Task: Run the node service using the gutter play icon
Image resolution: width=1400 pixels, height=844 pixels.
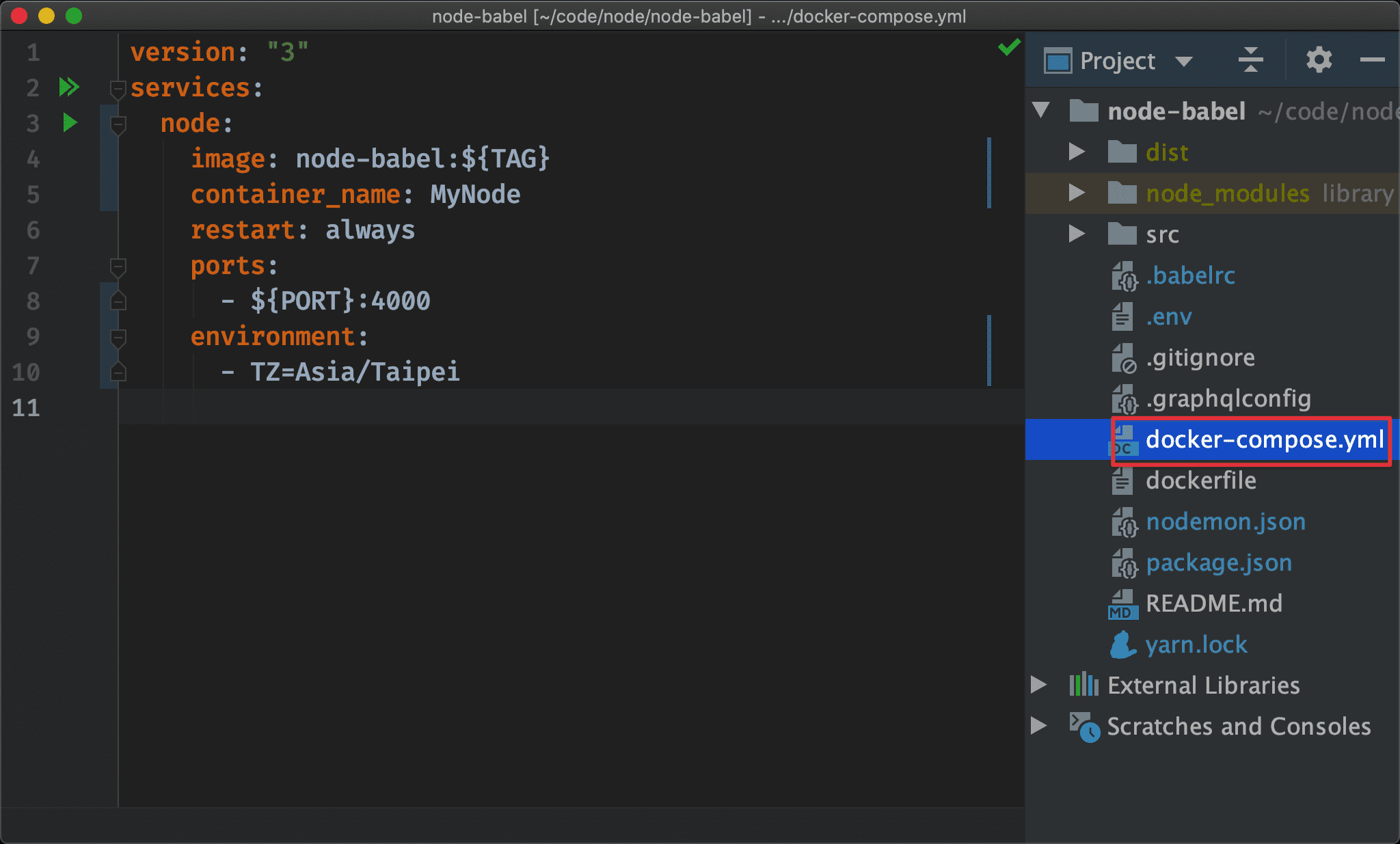Action: click(70, 122)
